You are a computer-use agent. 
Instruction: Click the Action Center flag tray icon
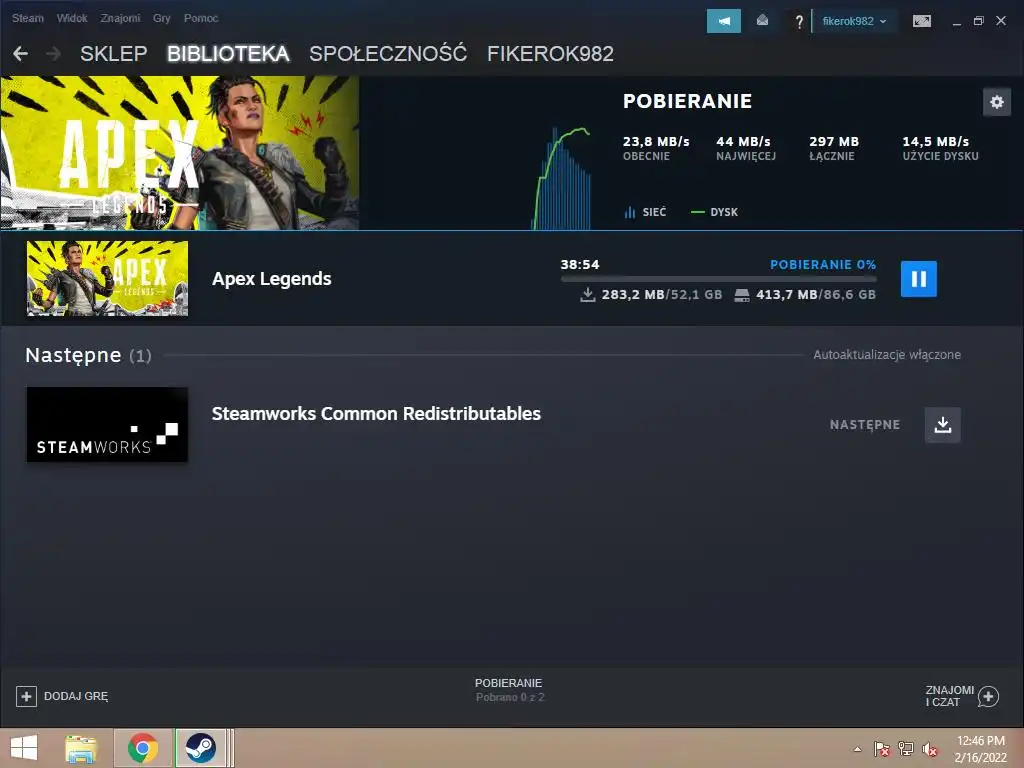[882, 749]
